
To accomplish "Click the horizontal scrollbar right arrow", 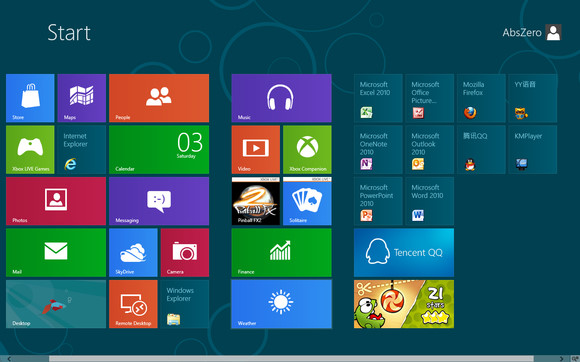I will coord(561,359).
